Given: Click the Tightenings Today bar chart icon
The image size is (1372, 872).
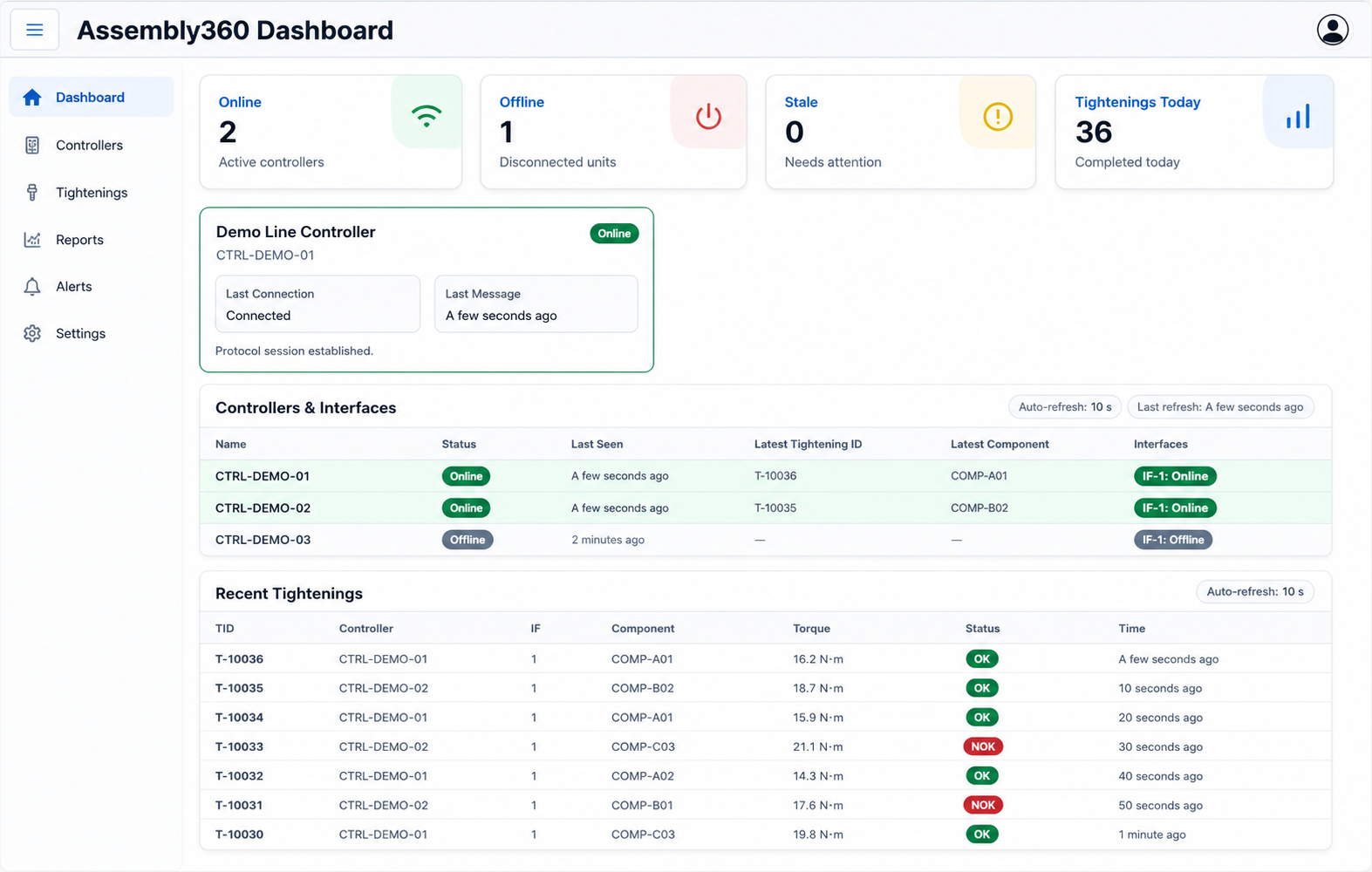Looking at the screenshot, I should (x=1298, y=117).
